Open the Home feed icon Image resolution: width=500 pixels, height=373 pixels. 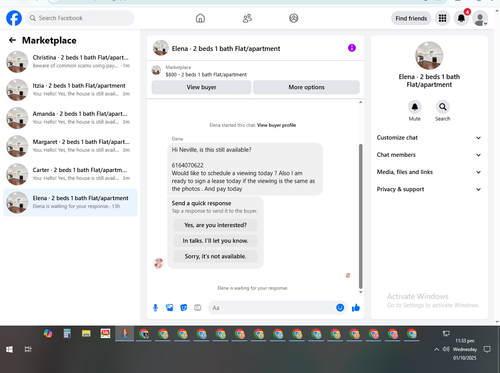[x=200, y=18]
